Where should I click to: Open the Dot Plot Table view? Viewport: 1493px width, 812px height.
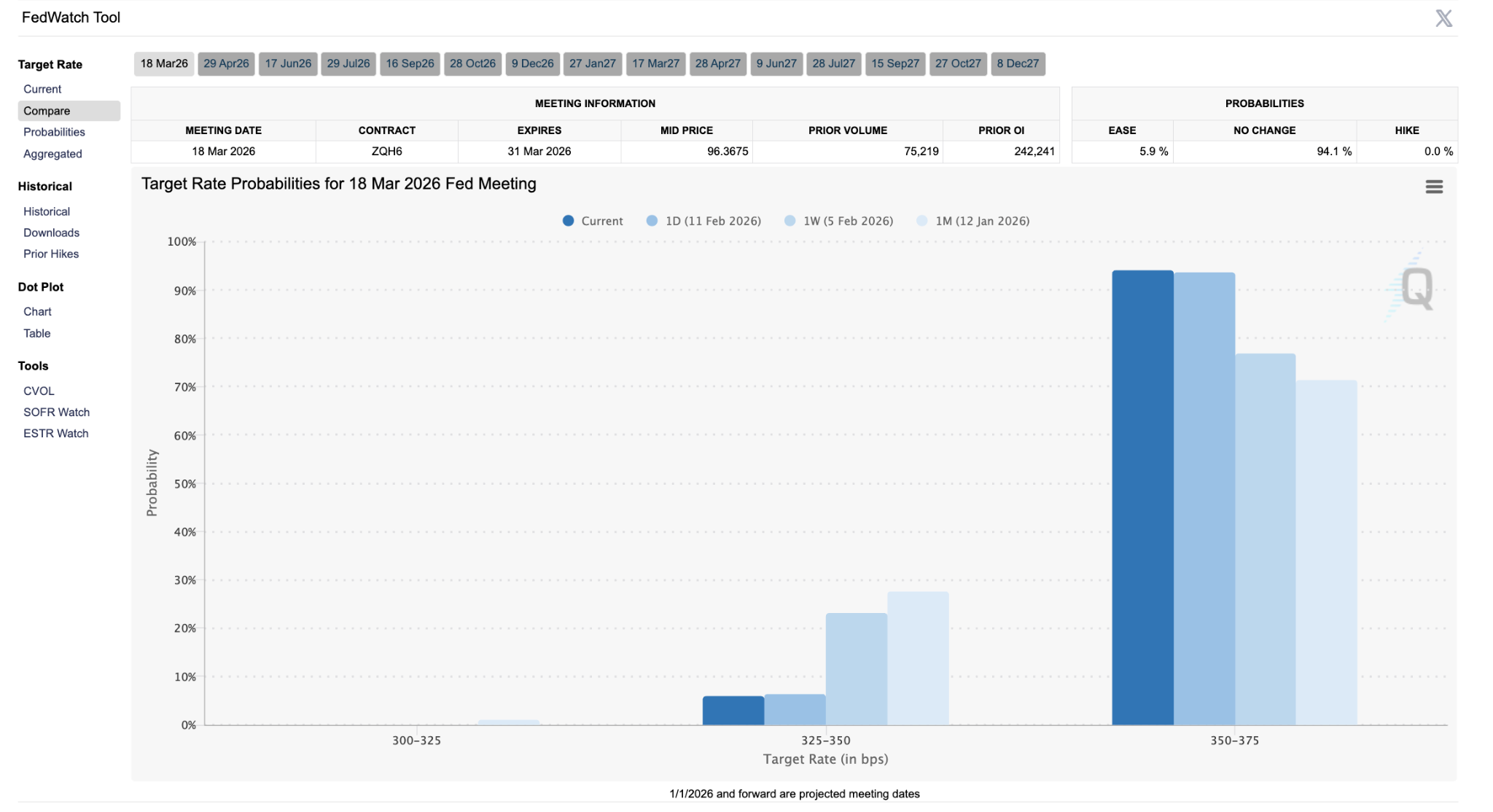pyautogui.click(x=36, y=333)
